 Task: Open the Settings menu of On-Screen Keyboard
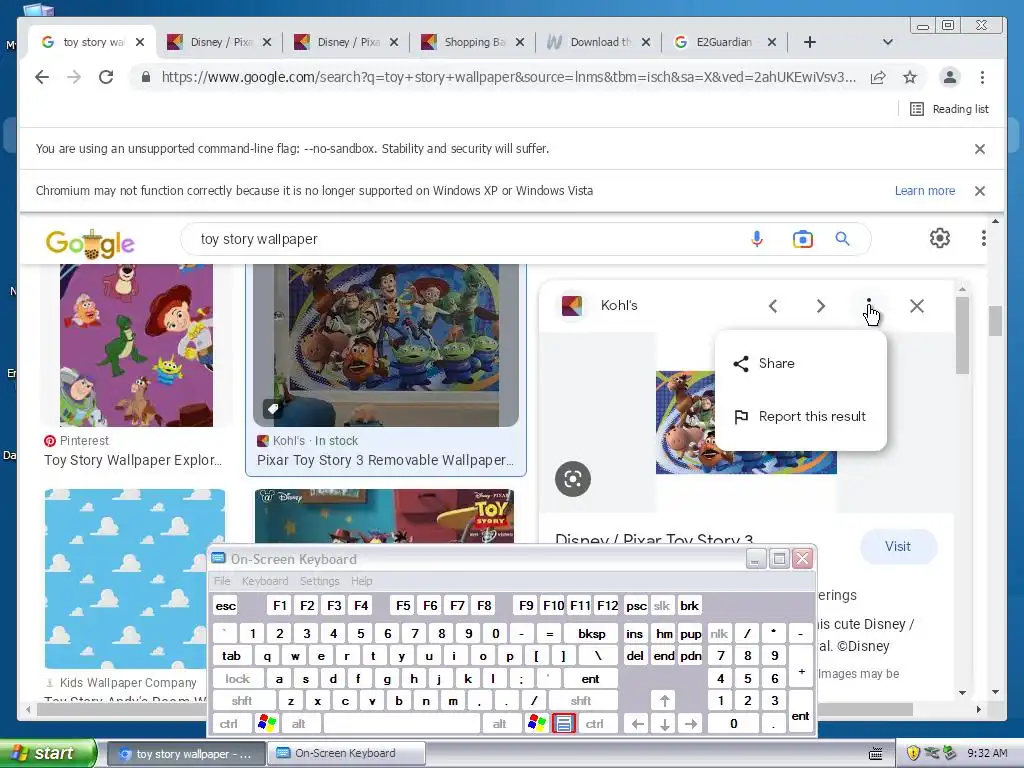319,581
